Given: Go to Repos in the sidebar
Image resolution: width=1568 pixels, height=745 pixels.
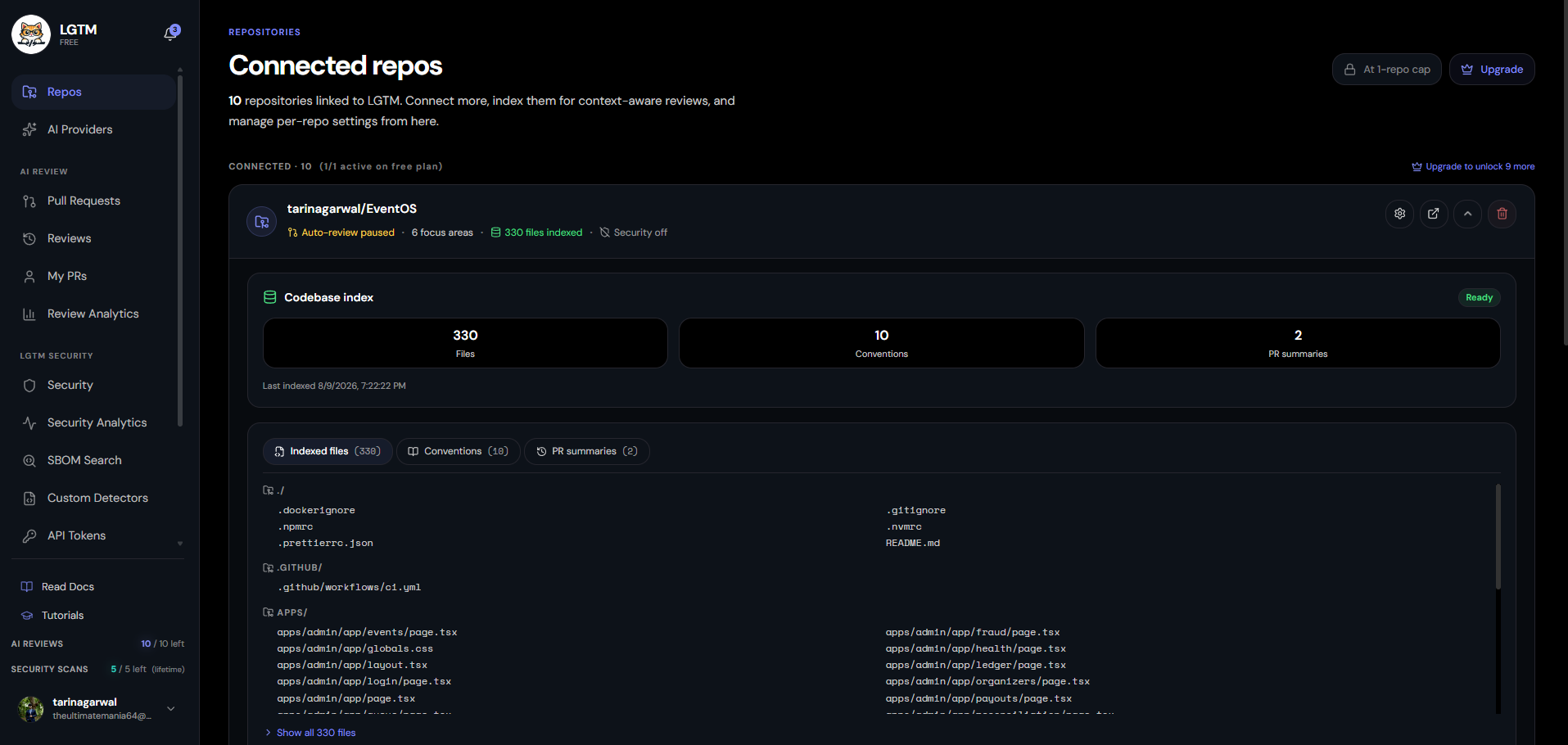Looking at the screenshot, I should click(x=93, y=92).
